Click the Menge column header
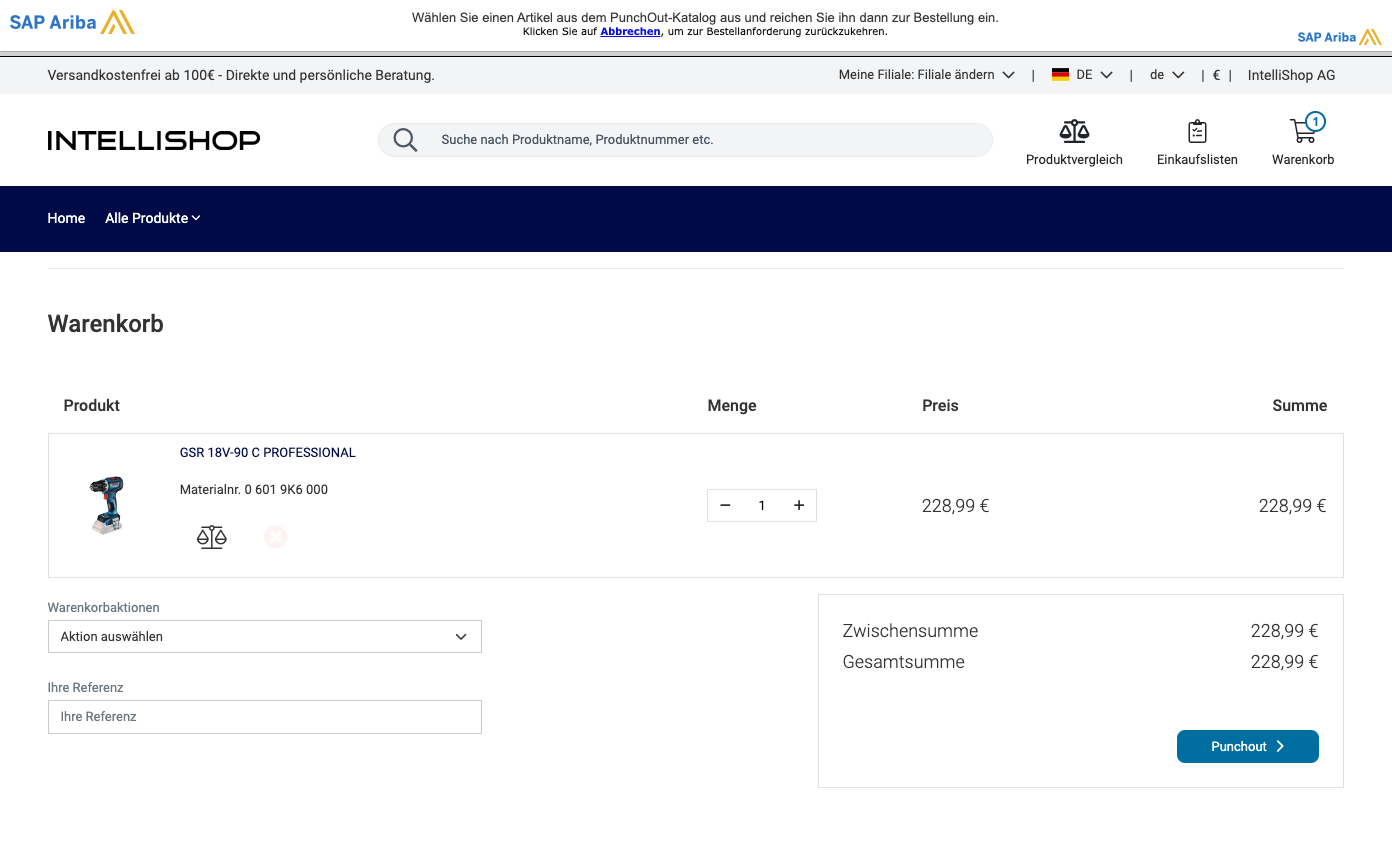The image size is (1392, 847). coord(732,406)
